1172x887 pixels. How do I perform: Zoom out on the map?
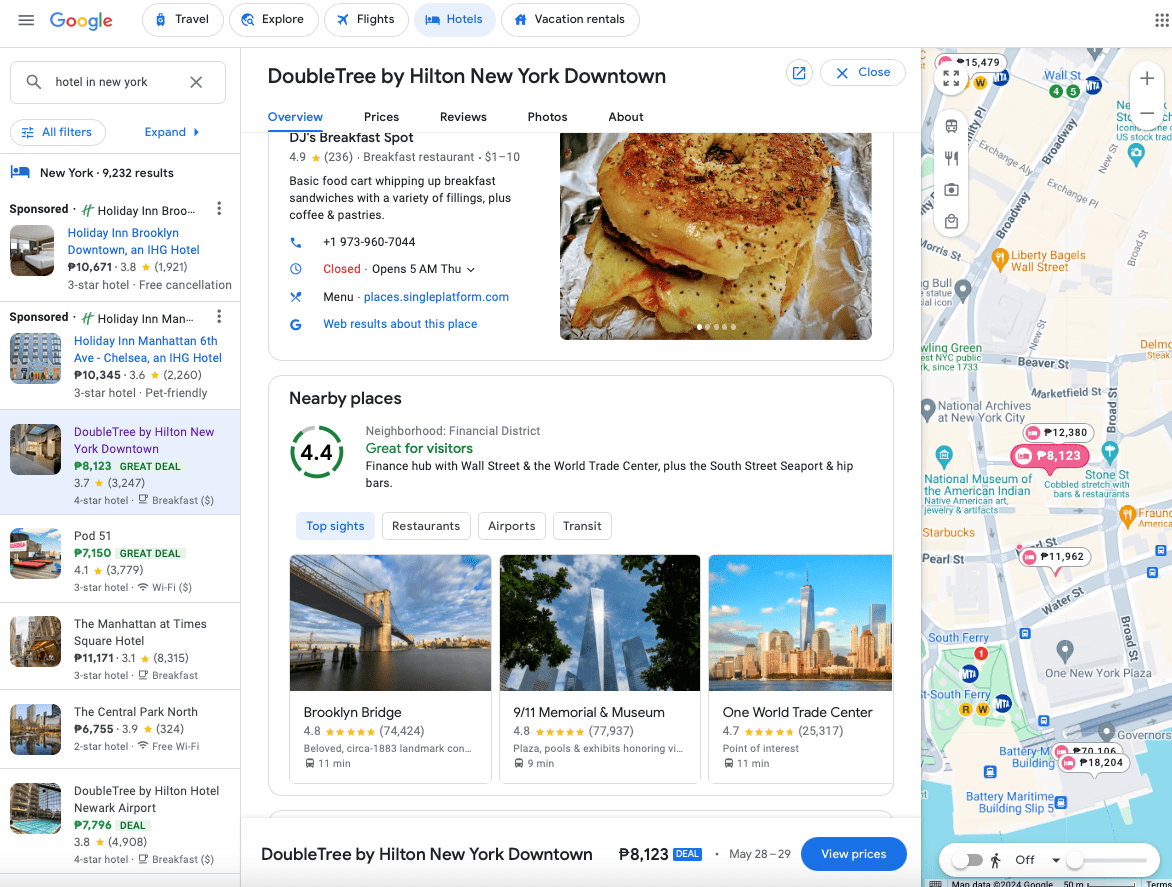[1147, 113]
